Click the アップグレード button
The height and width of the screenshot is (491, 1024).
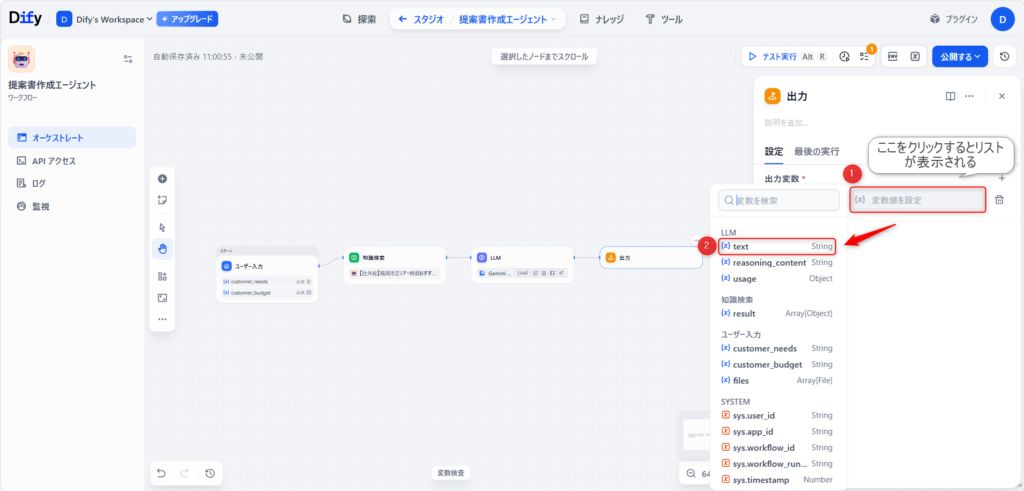(x=188, y=19)
